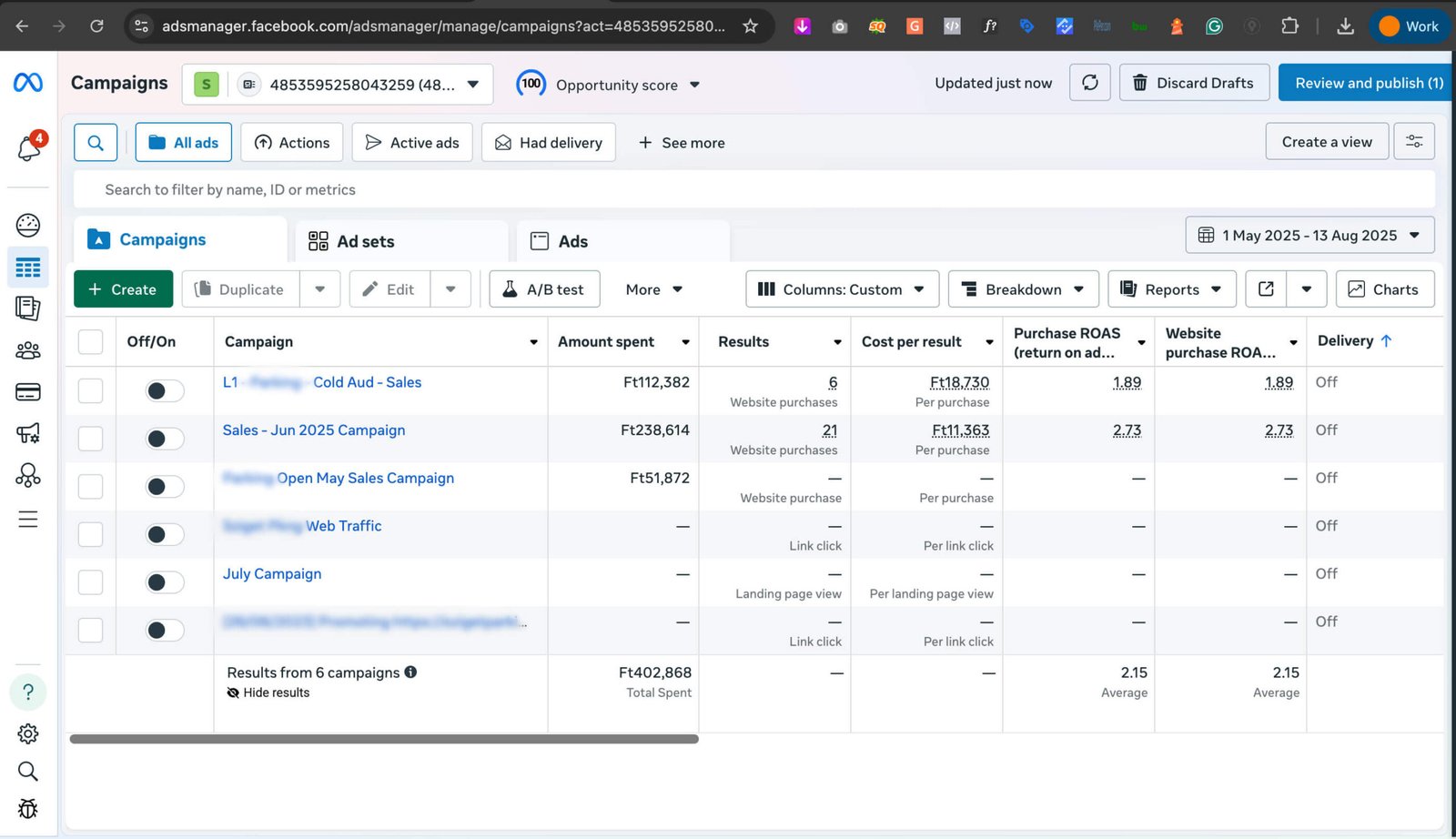Open the Audiences people icon in sidebar
Screen dimensions: 1456x839
(x=28, y=350)
